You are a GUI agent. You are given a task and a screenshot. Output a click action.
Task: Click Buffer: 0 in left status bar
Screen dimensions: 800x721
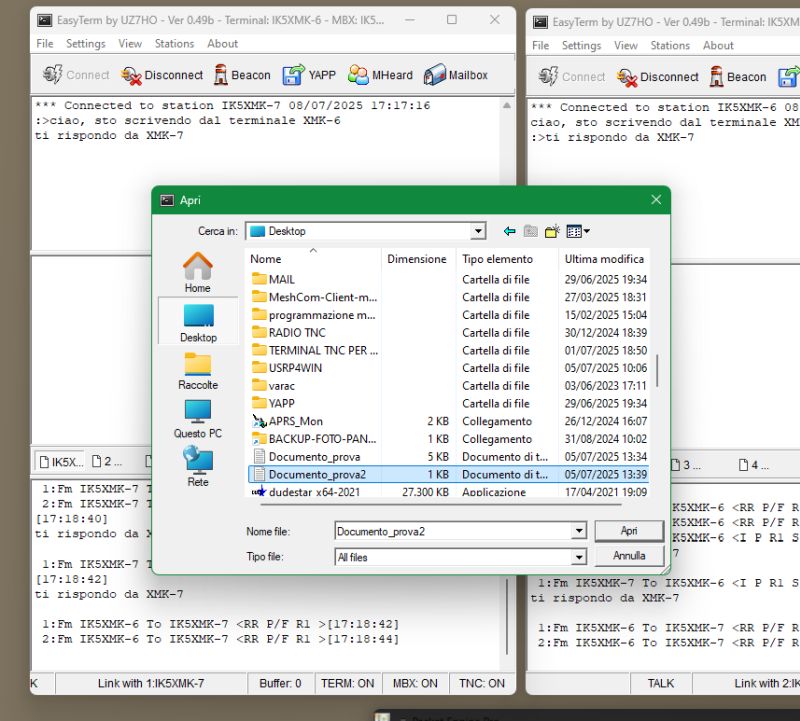pyautogui.click(x=280, y=683)
